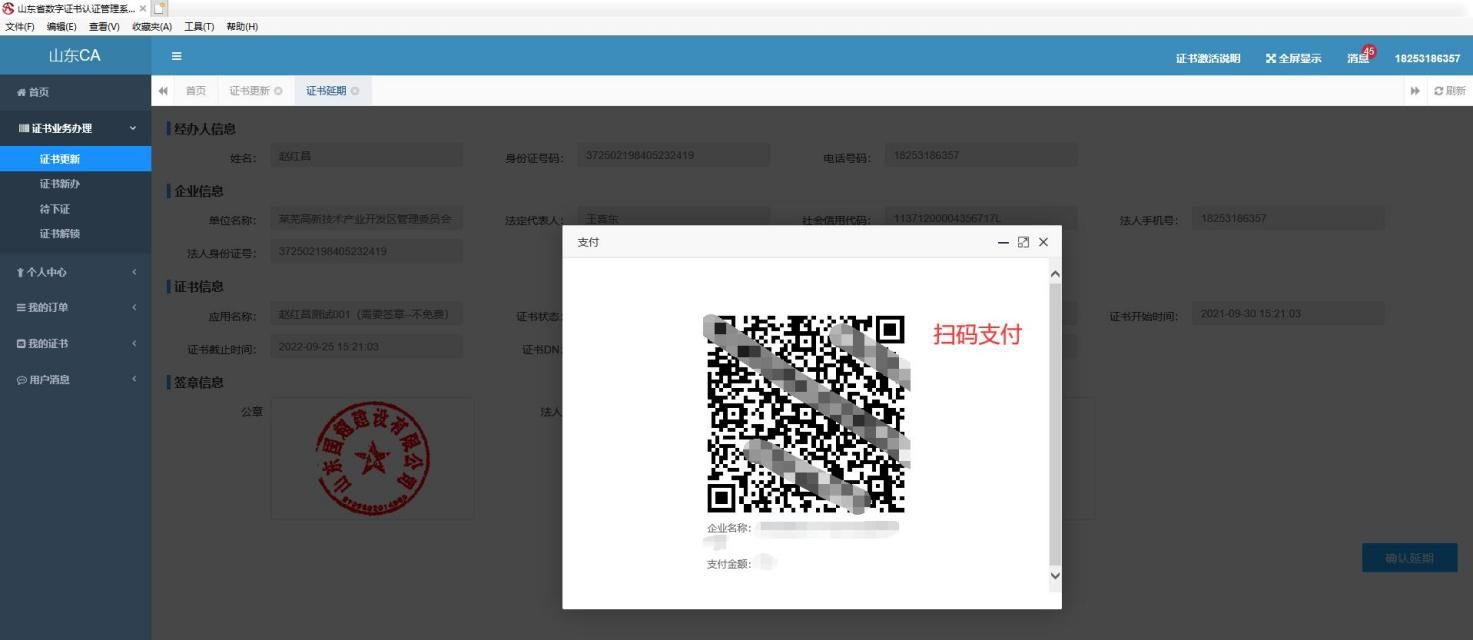Click the payment QR code image
This screenshot has height=640, width=1473.
tap(805, 414)
